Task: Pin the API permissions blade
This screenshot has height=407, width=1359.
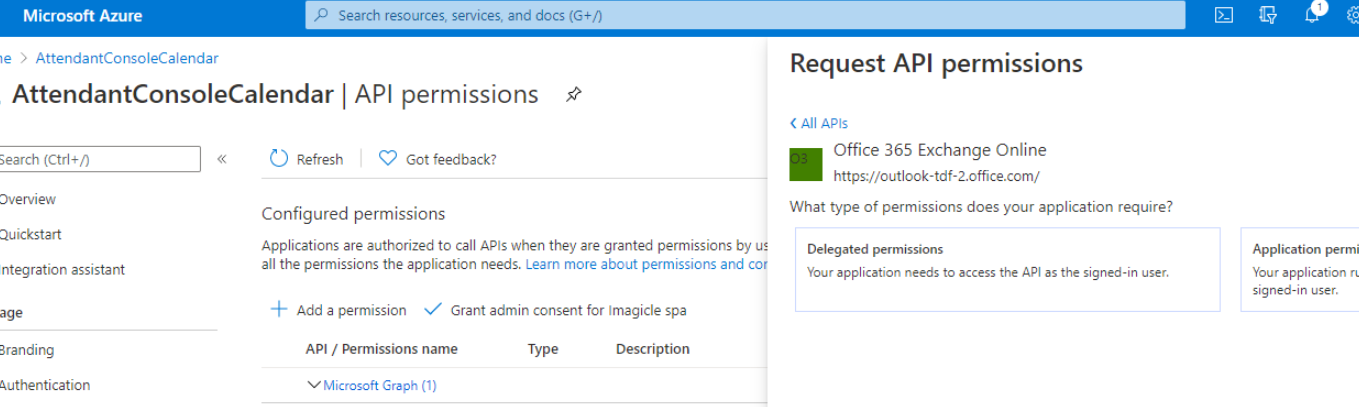Action: click(573, 95)
